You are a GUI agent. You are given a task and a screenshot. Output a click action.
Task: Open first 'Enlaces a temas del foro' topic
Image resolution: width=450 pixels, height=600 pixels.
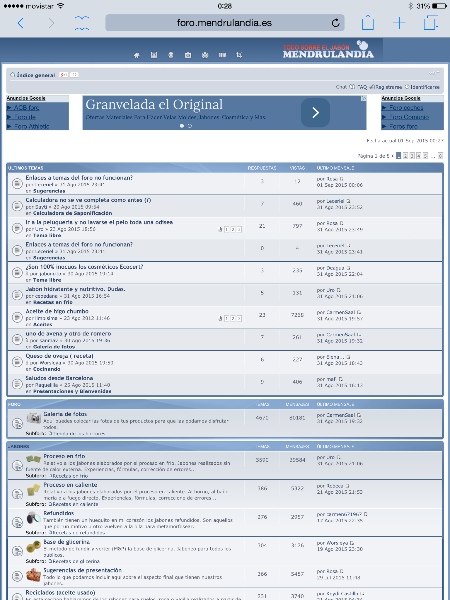(x=79, y=178)
